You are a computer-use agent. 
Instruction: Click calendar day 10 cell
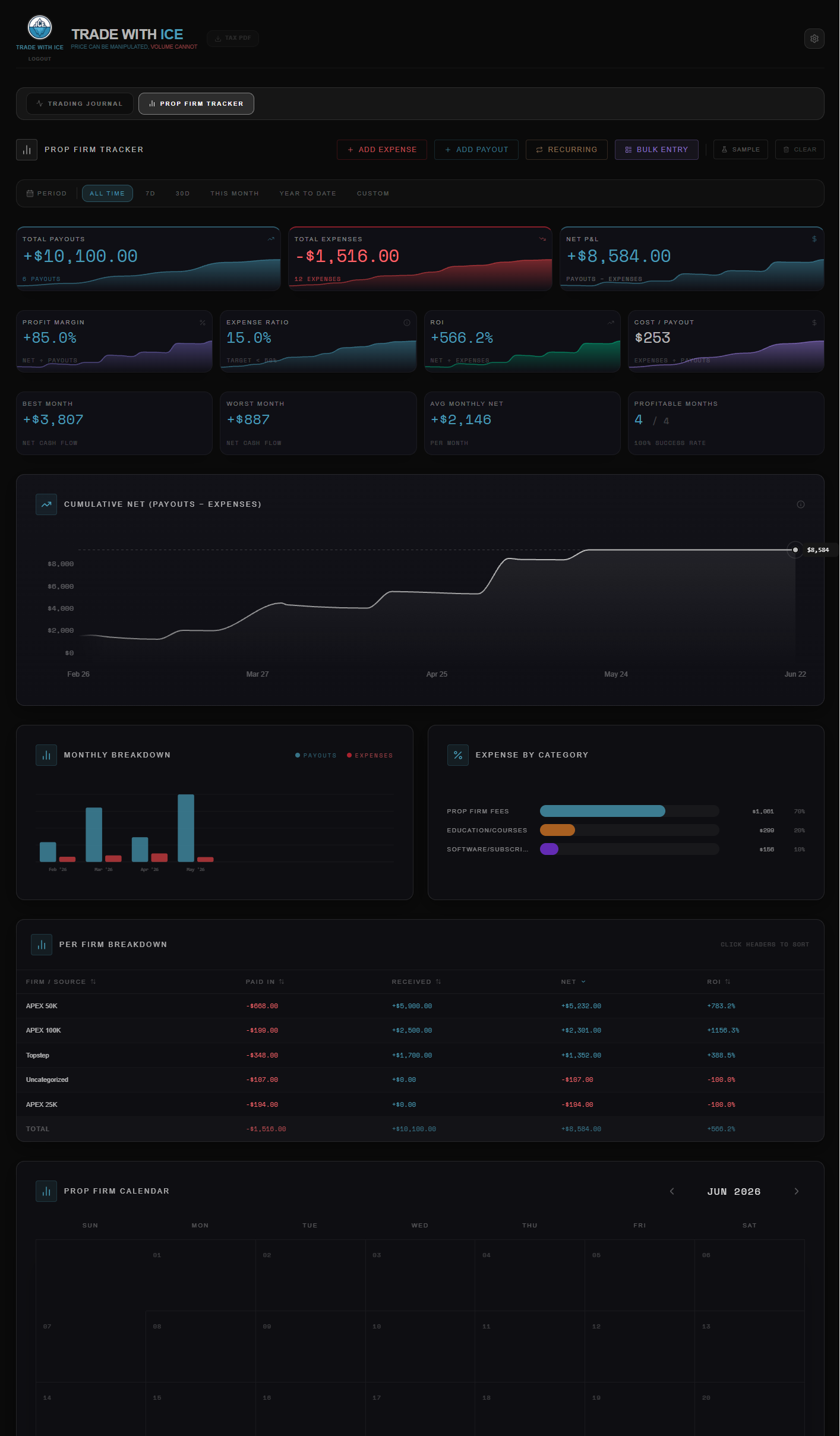point(420,1347)
